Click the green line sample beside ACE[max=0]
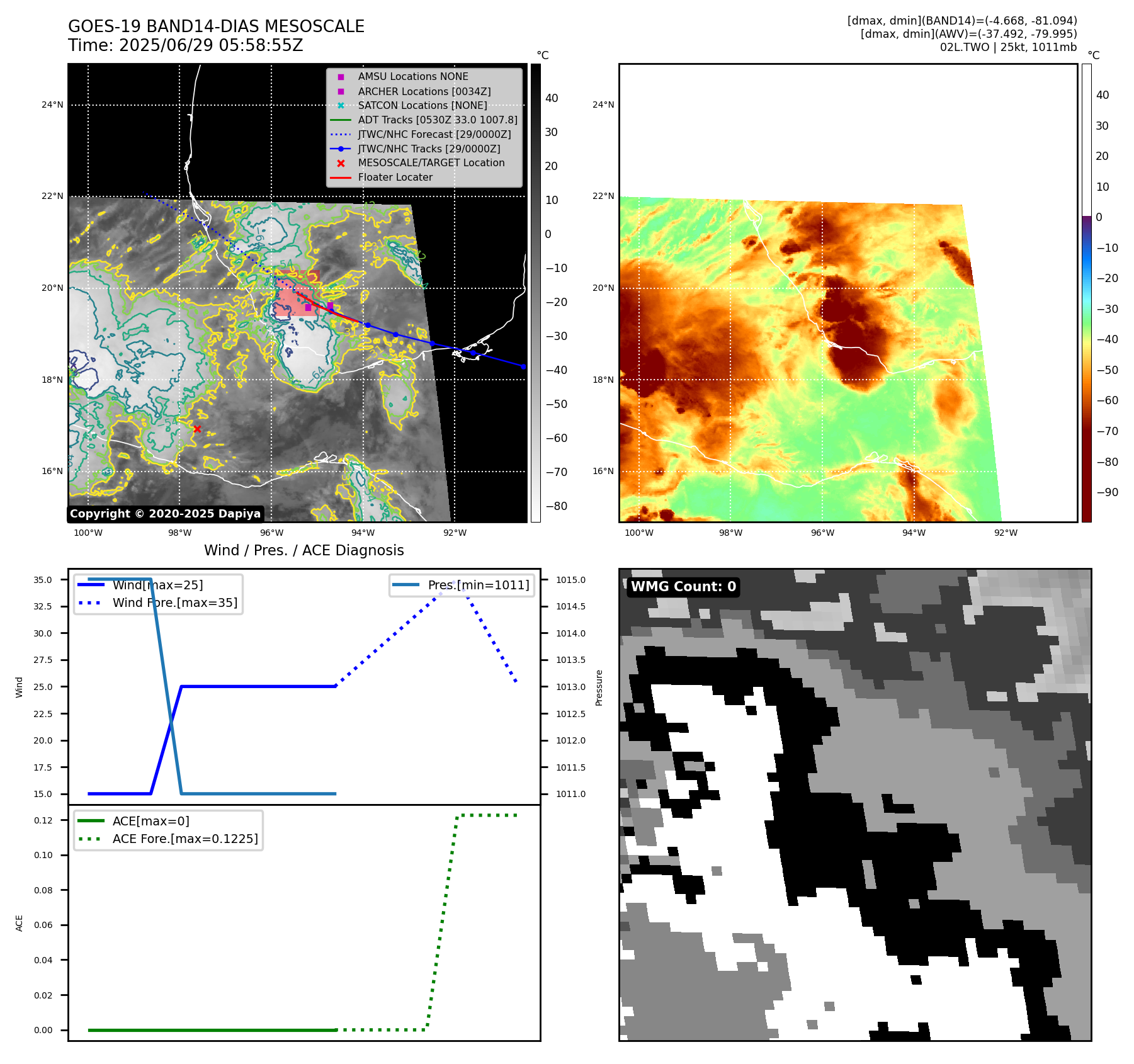1134x1064 pixels. pyautogui.click(x=91, y=821)
